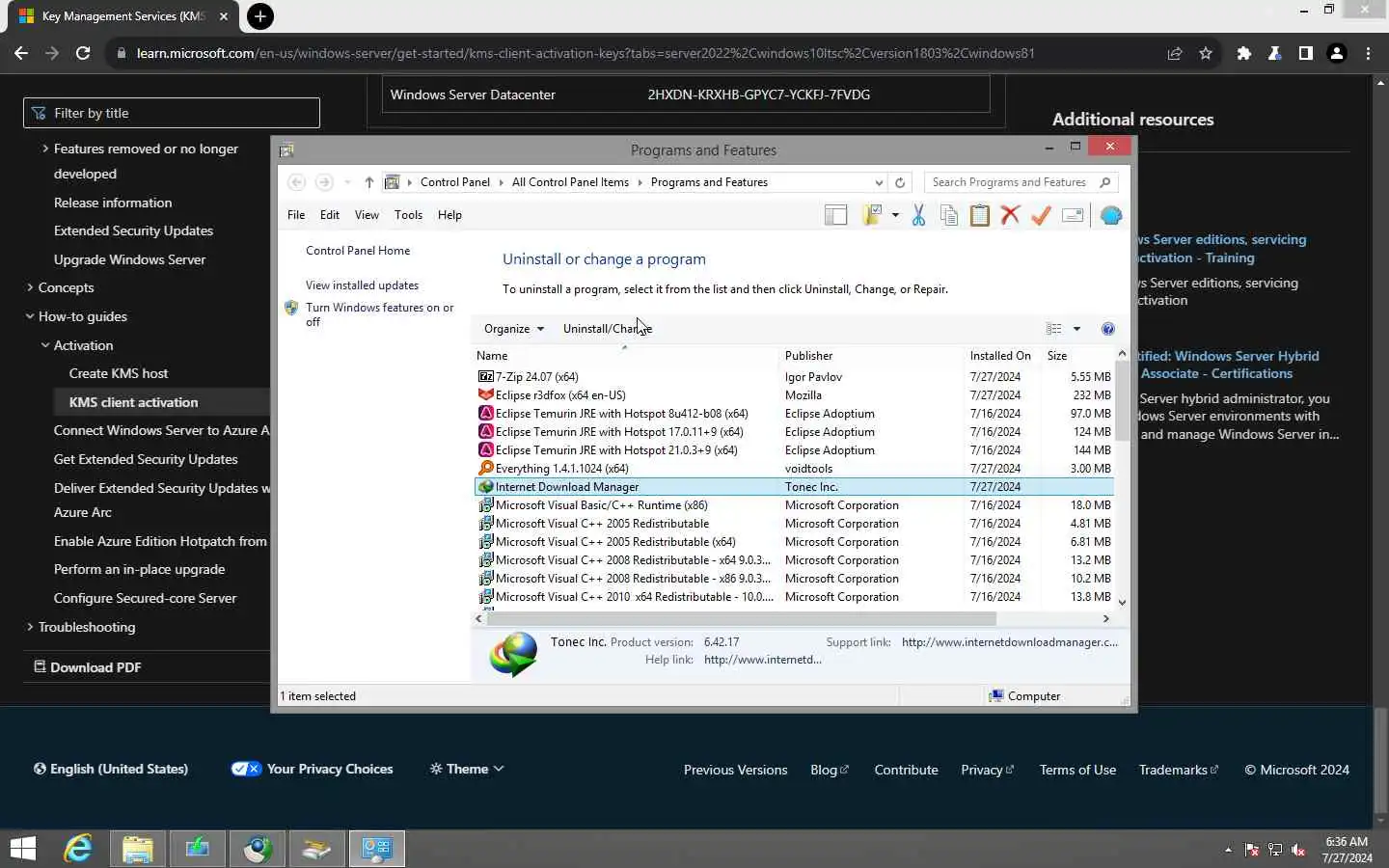The height and width of the screenshot is (868, 1389).
Task: Click the Paste clipboard toolbar icon
Action: coord(979,216)
